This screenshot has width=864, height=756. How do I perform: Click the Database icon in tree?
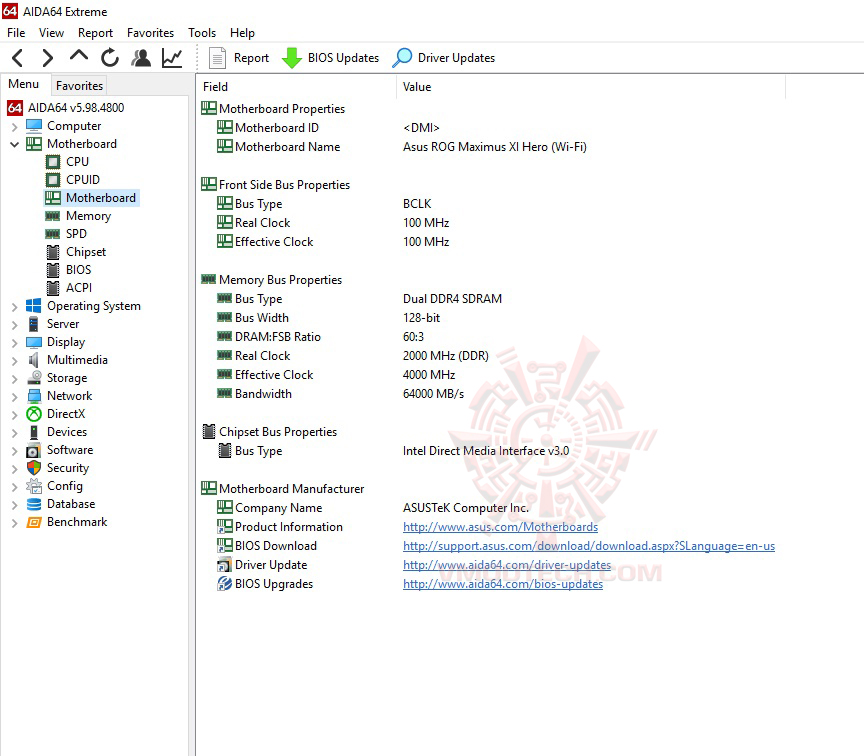(34, 504)
